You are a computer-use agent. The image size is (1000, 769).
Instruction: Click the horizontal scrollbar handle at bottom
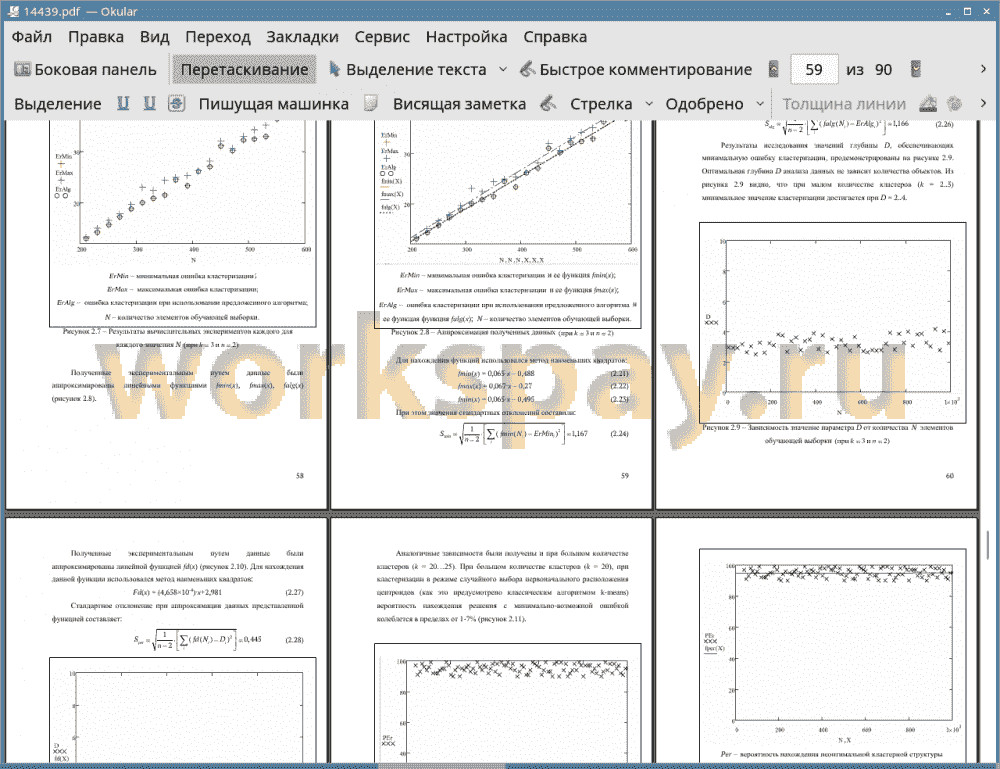point(441,766)
